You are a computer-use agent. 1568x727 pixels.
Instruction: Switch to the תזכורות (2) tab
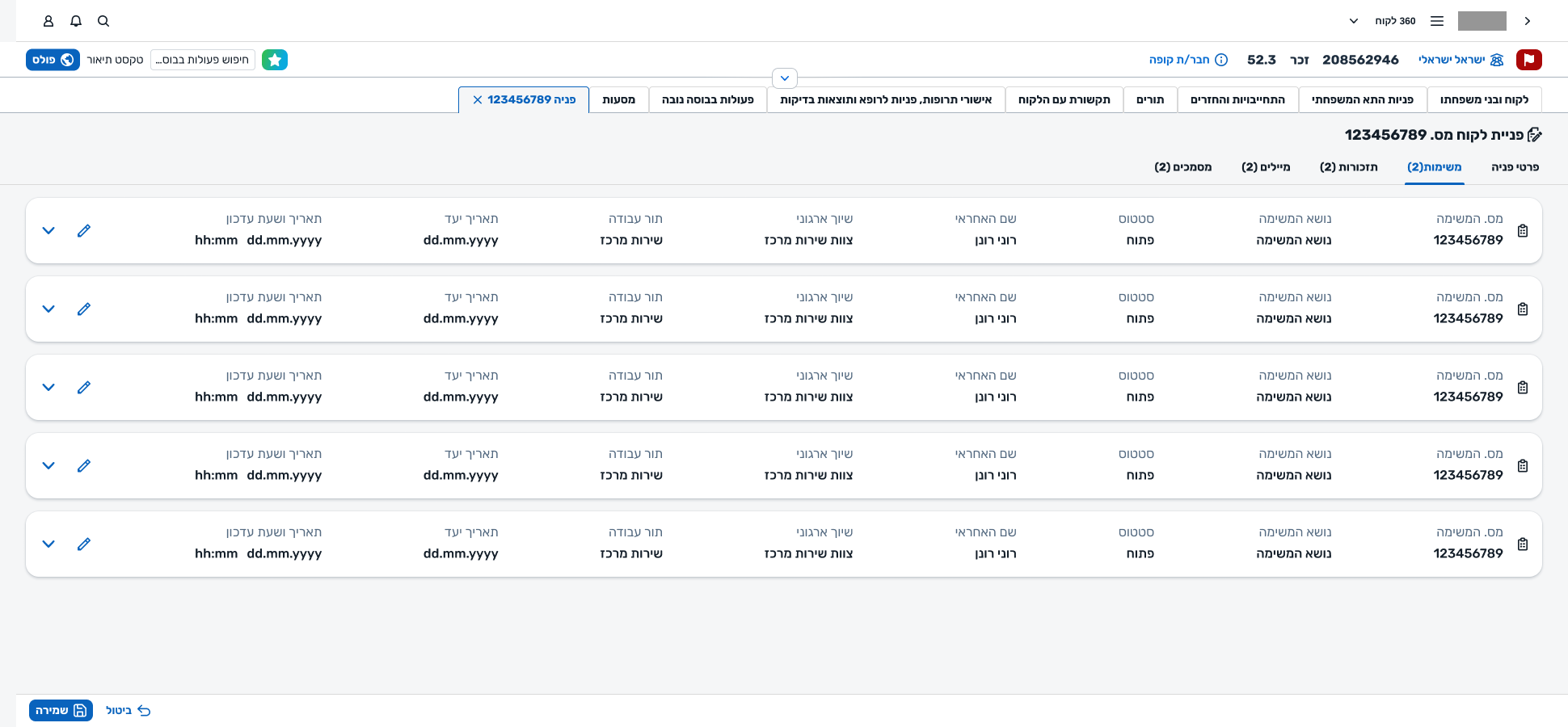[1348, 167]
